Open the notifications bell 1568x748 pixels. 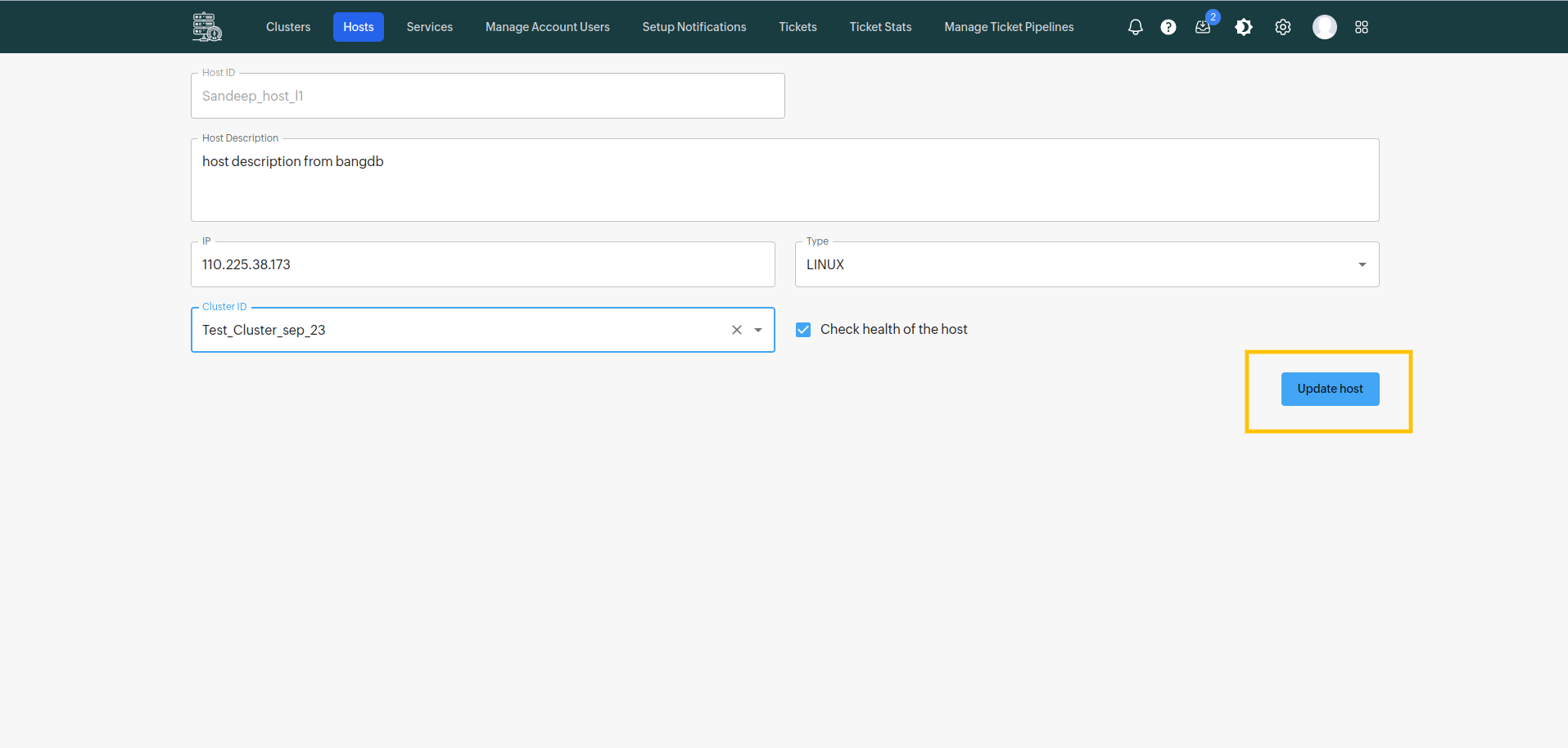[1135, 27]
